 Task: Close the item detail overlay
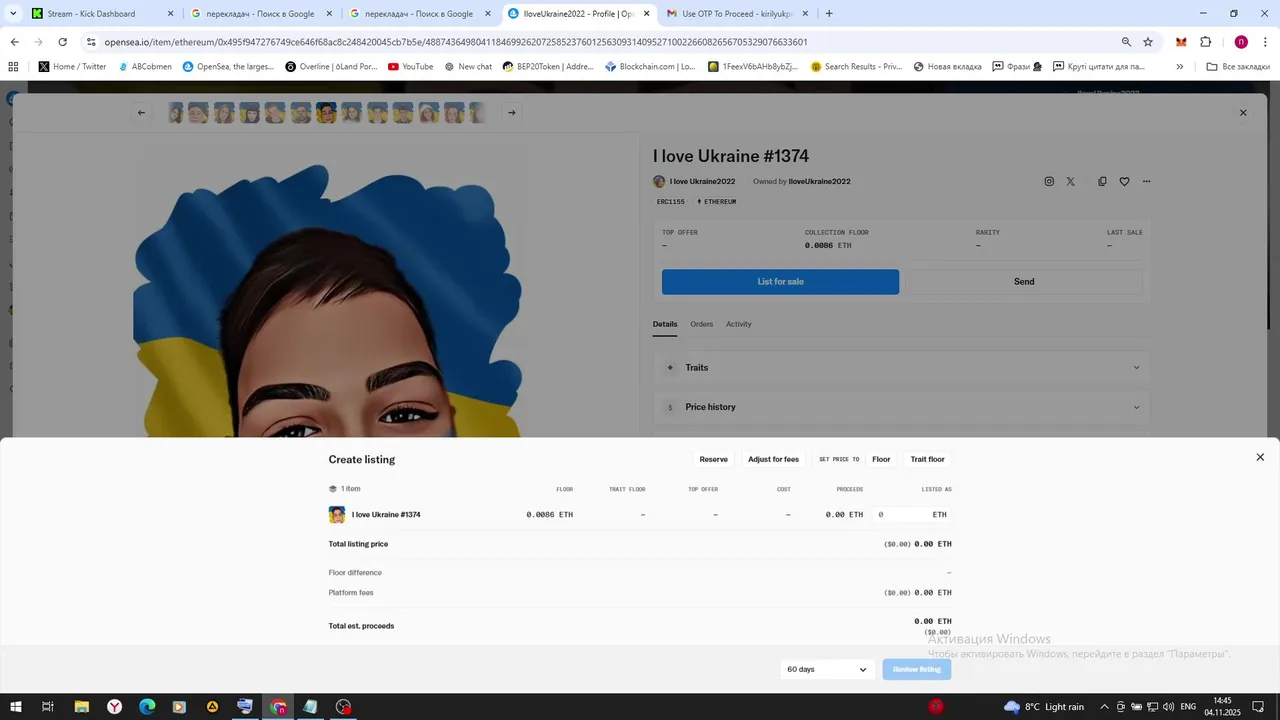pyautogui.click(x=1243, y=113)
